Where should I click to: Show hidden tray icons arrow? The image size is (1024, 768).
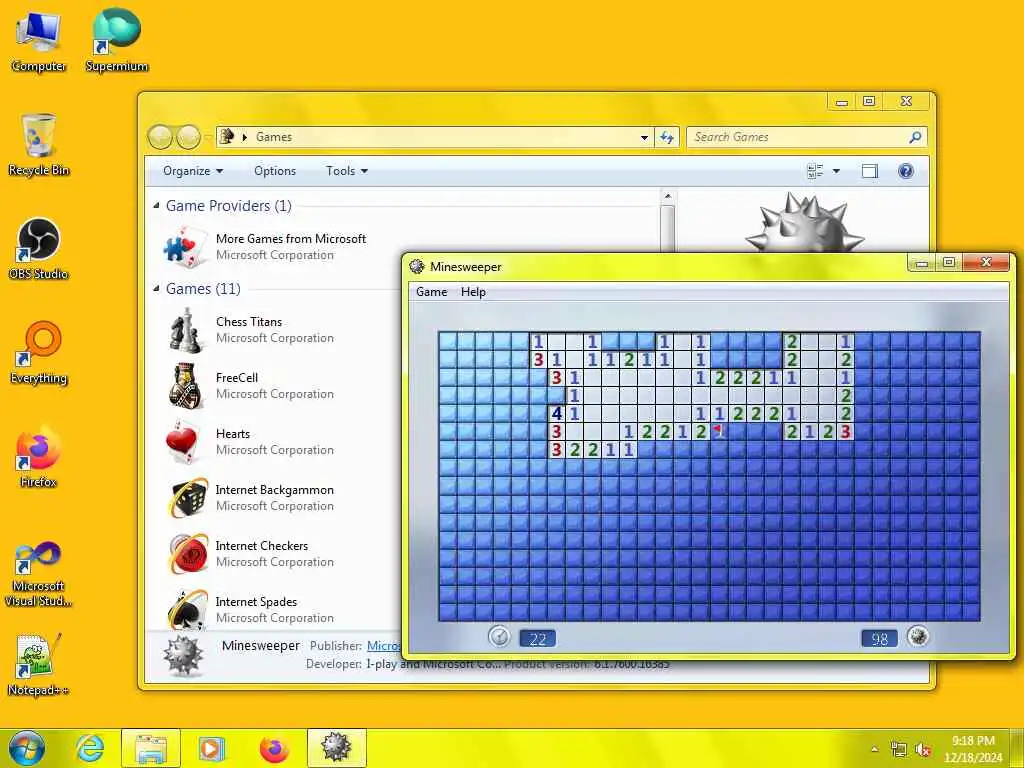[875, 749]
